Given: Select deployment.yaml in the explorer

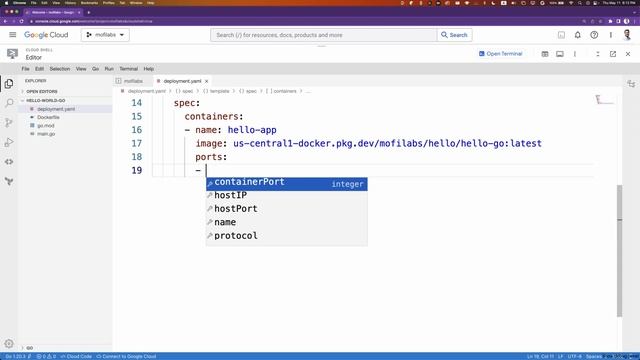Looking at the screenshot, I should coord(56,109).
